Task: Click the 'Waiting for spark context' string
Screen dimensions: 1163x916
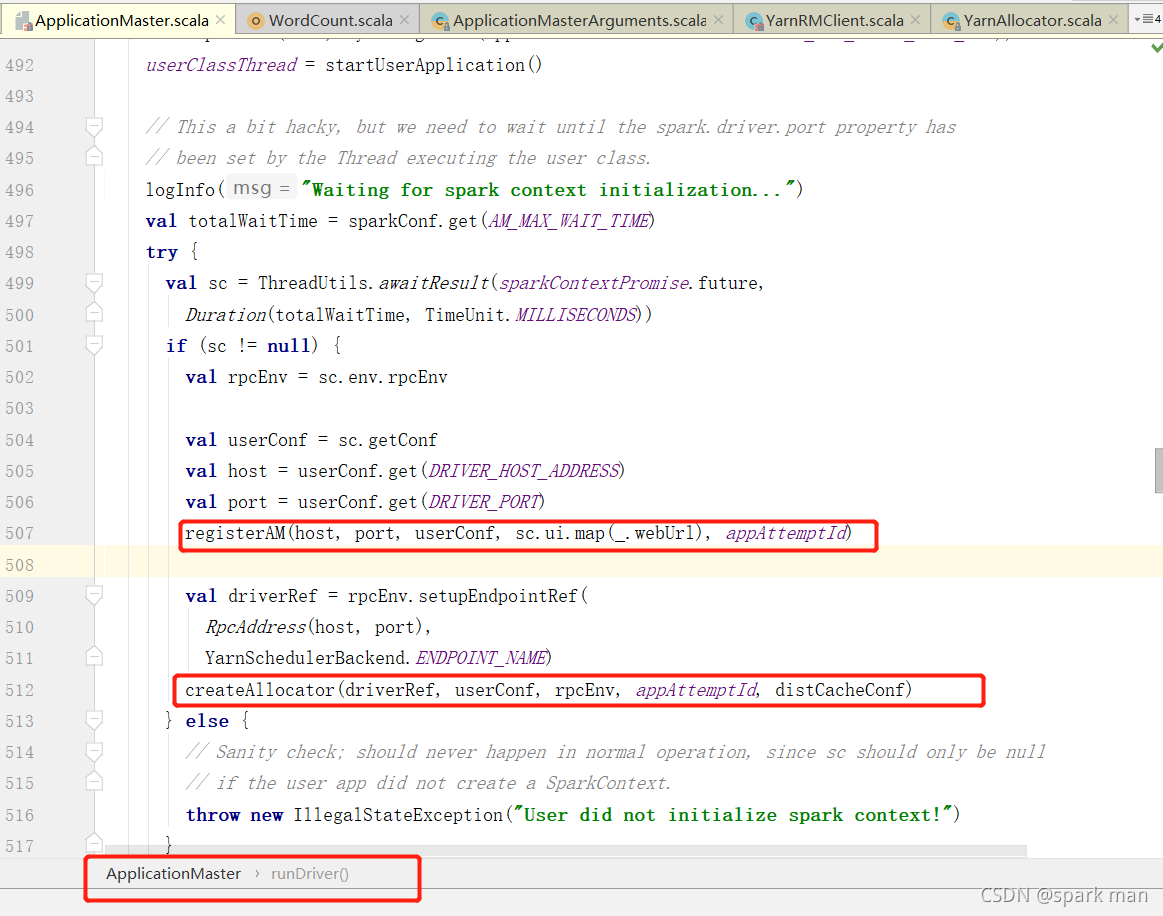Action: pos(547,190)
